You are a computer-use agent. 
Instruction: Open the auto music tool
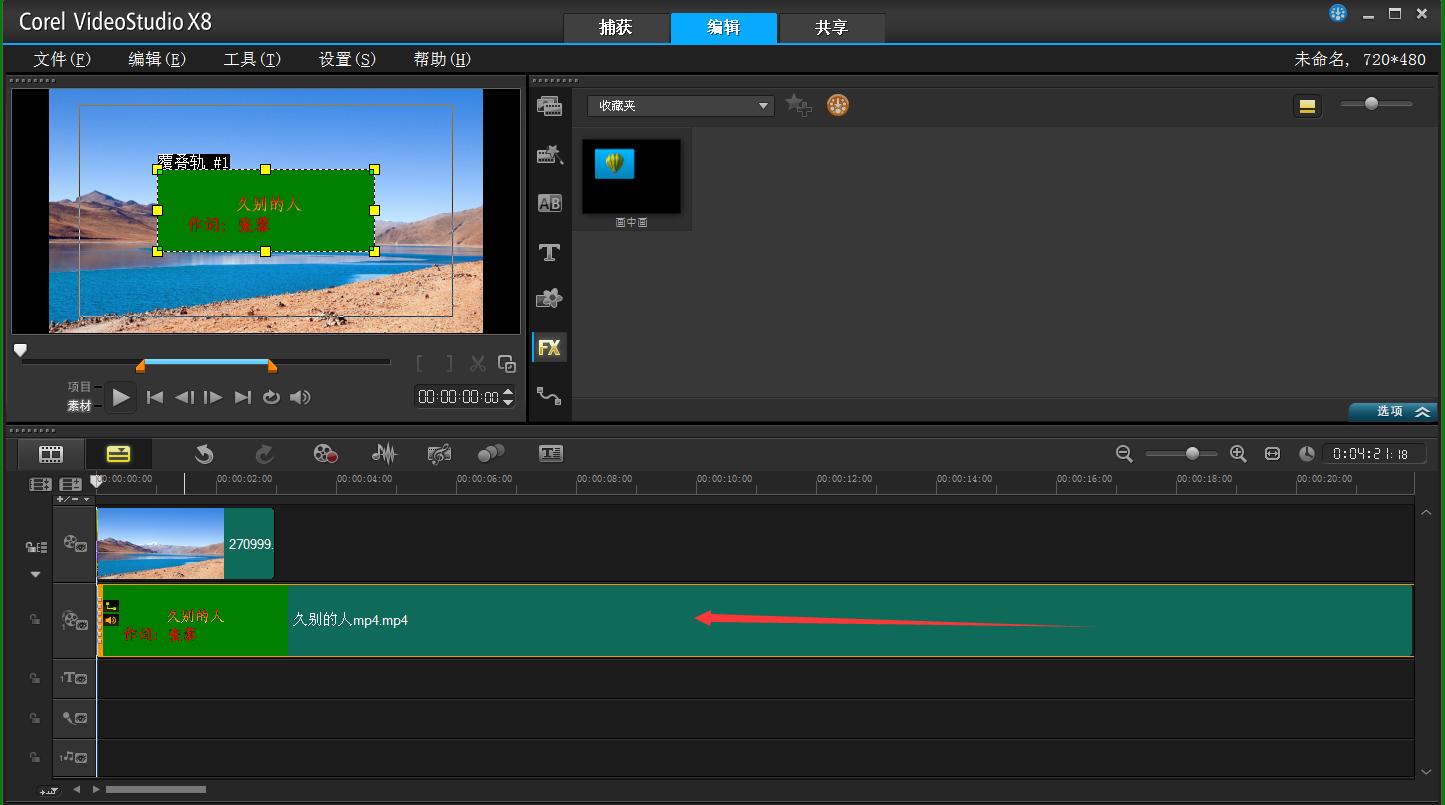pos(439,454)
